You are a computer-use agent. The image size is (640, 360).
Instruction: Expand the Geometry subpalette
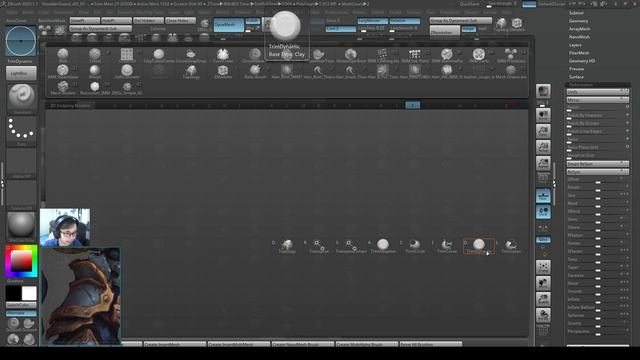578,21
